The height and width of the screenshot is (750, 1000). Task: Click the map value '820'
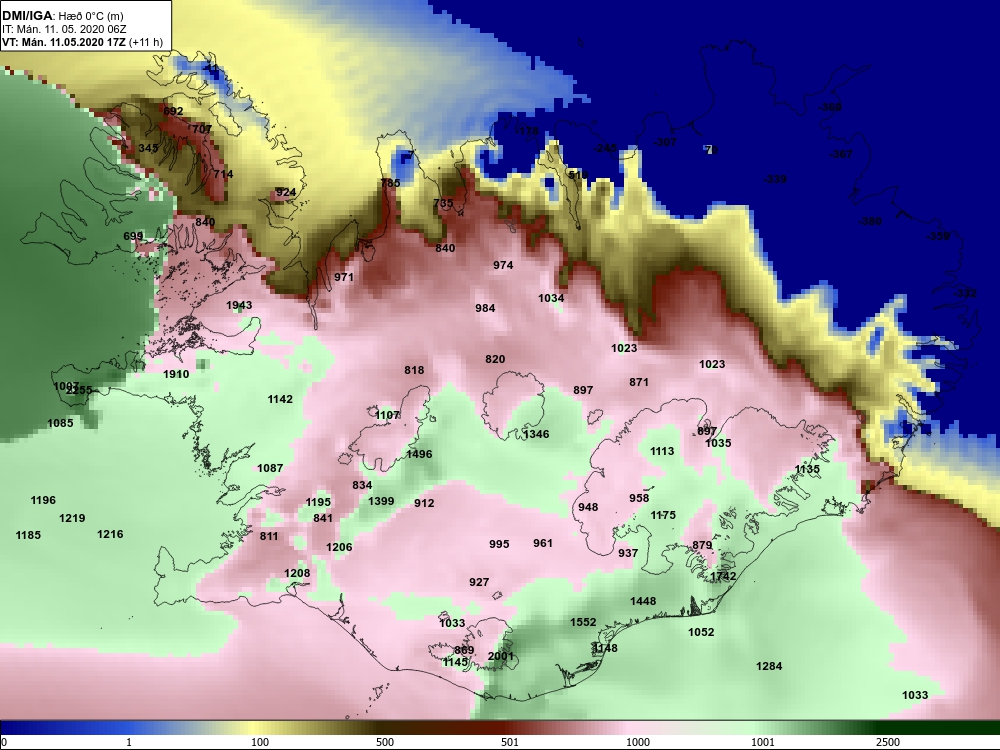tap(495, 359)
